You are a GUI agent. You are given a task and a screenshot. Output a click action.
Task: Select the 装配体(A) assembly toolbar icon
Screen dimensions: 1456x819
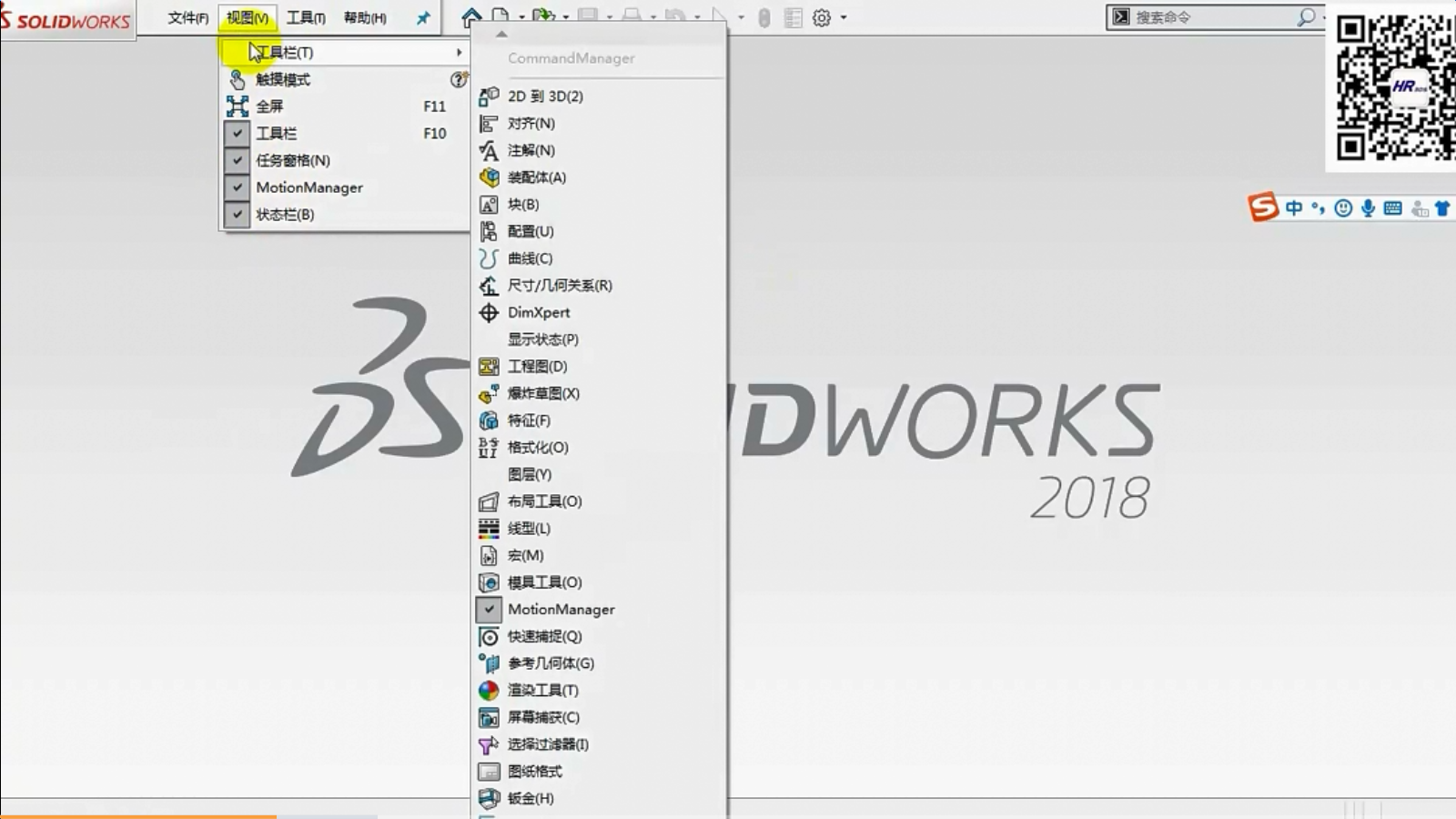pos(489,177)
